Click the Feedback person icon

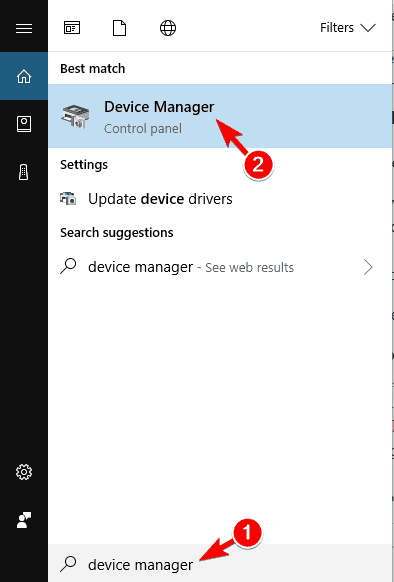(x=24, y=520)
